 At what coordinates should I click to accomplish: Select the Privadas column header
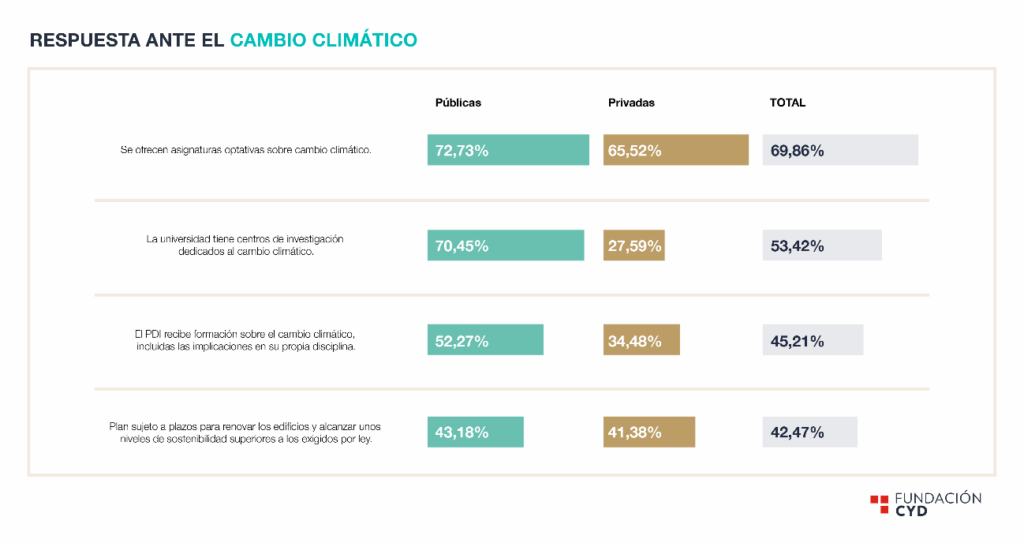click(x=631, y=103)
